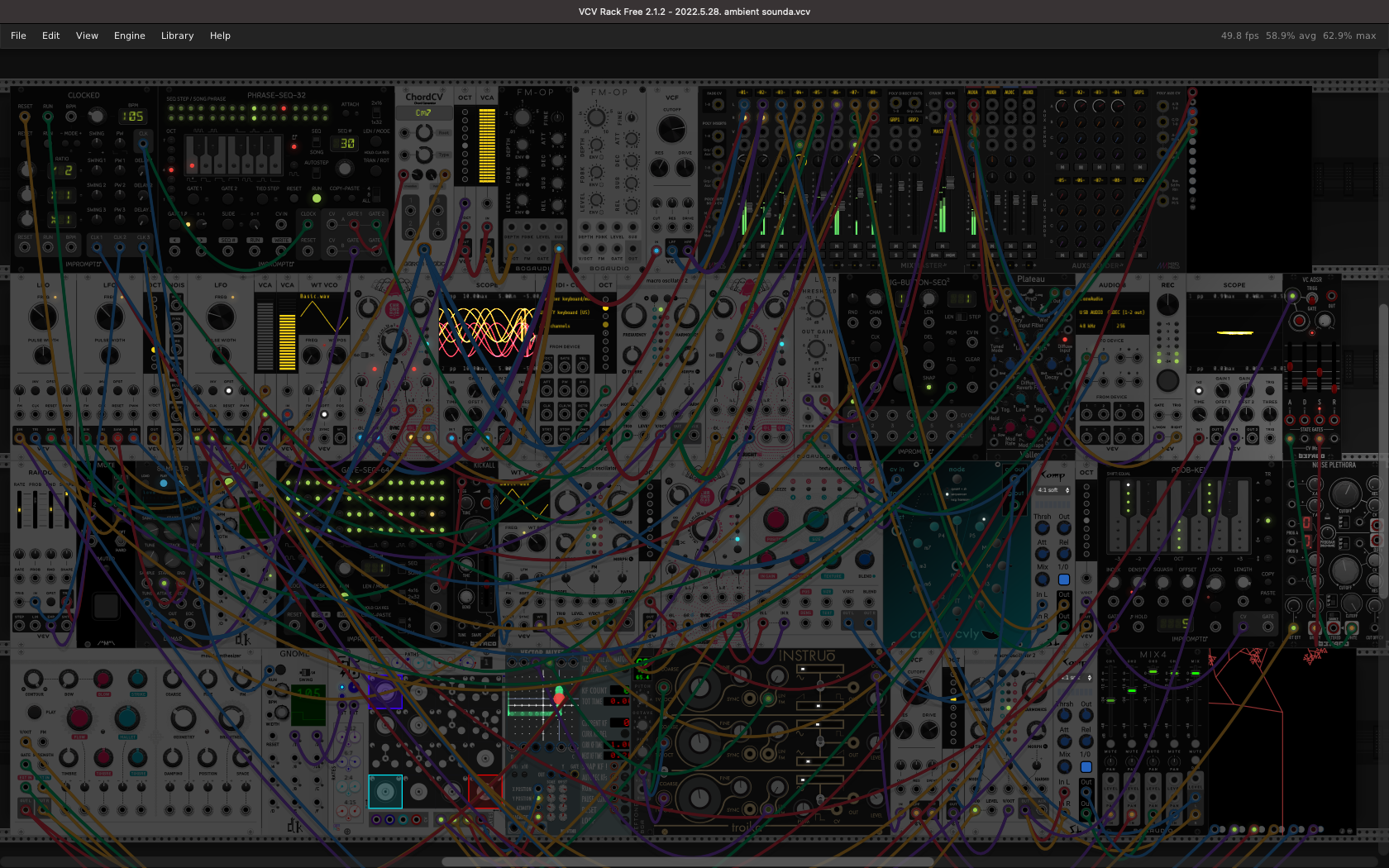Open the USB AUDIO CODEC device selector
Screen dimensions: 1389x868
point(1114,312)
